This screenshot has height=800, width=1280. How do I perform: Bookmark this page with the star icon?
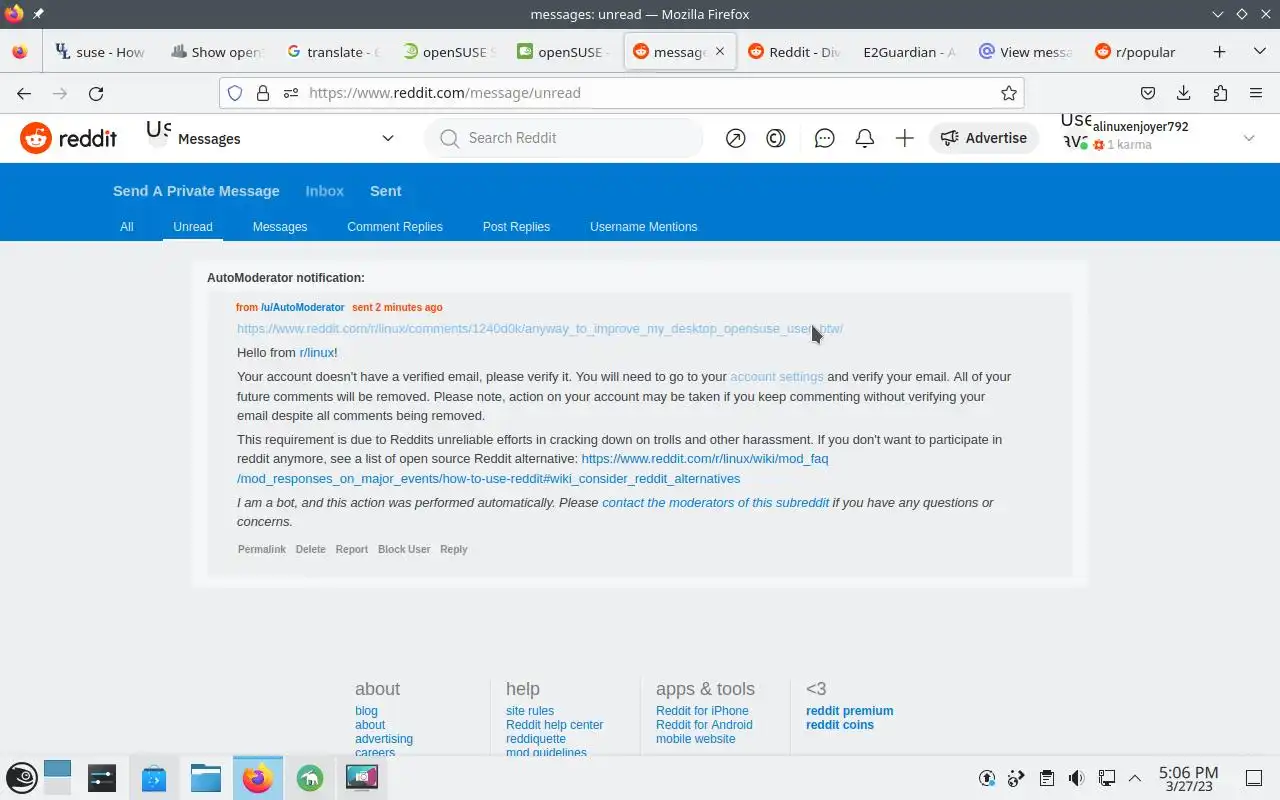click(1009, 93)
